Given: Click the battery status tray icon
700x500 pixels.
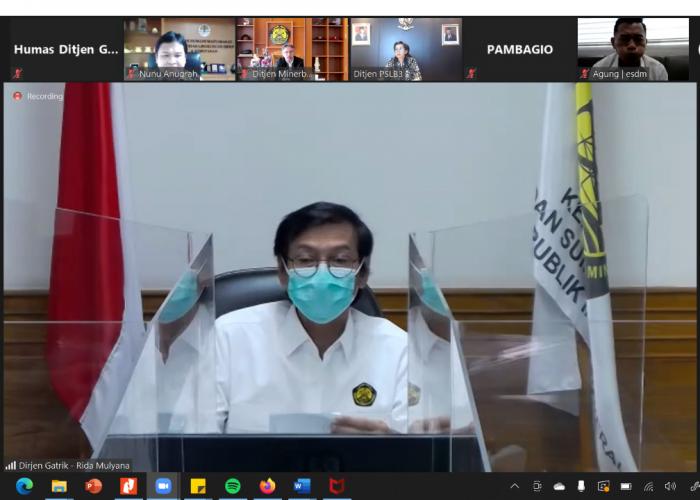Looking at the screenshot, I should tap(626, 486).
